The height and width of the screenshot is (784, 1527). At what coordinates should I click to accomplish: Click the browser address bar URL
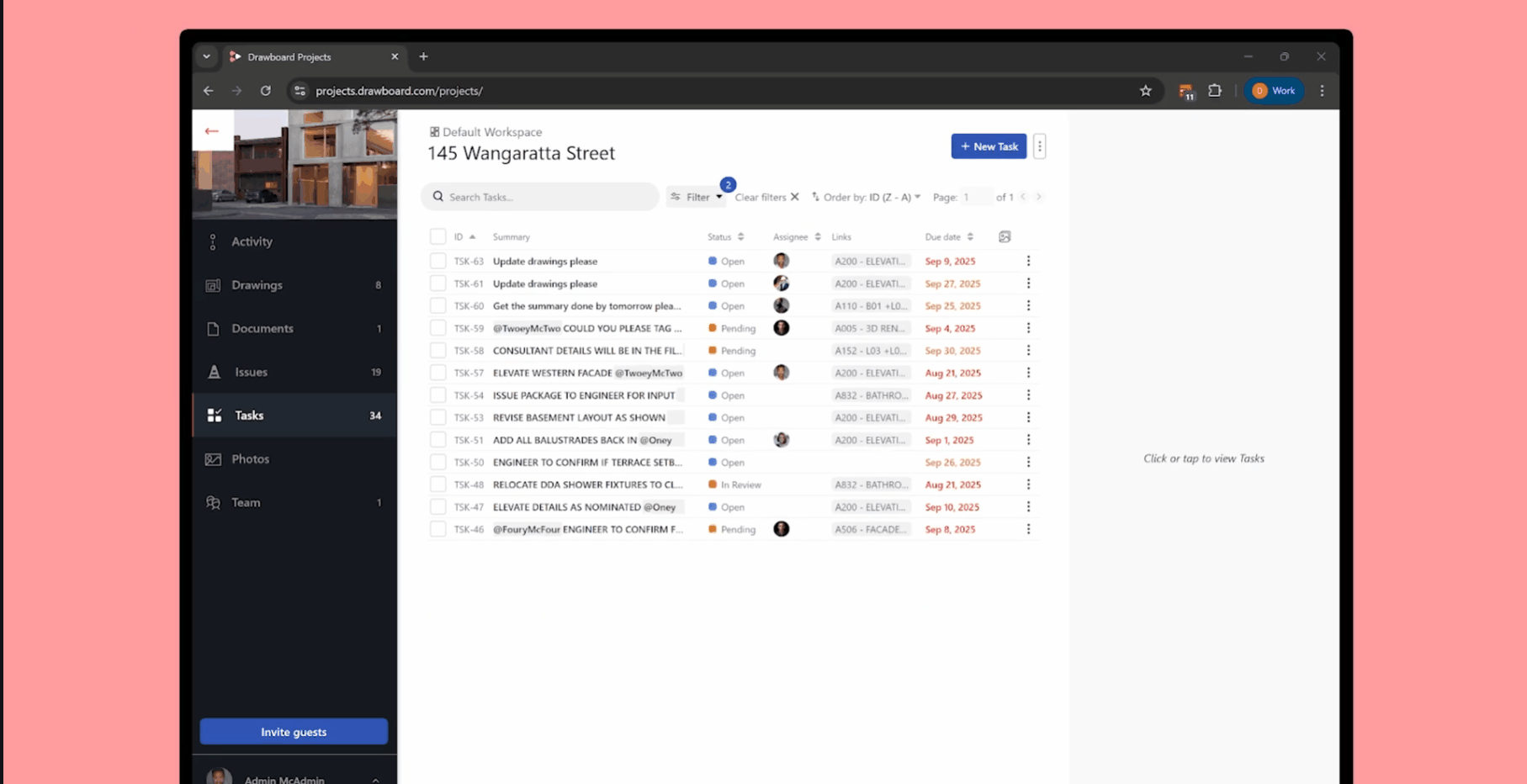pos(399,91)
